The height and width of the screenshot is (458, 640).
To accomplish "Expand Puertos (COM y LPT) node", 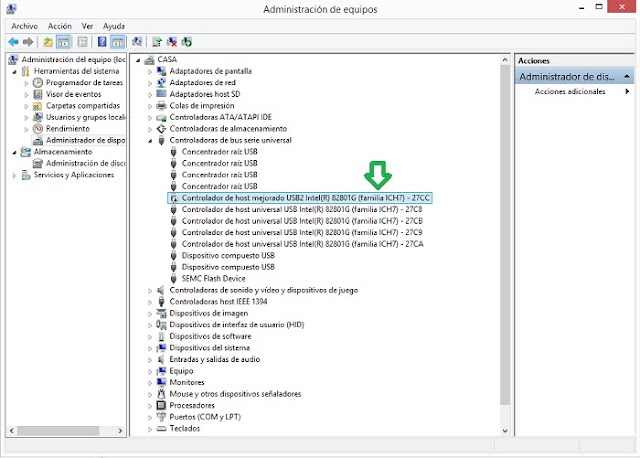I will pyautogui.click(x=150, y=417).
